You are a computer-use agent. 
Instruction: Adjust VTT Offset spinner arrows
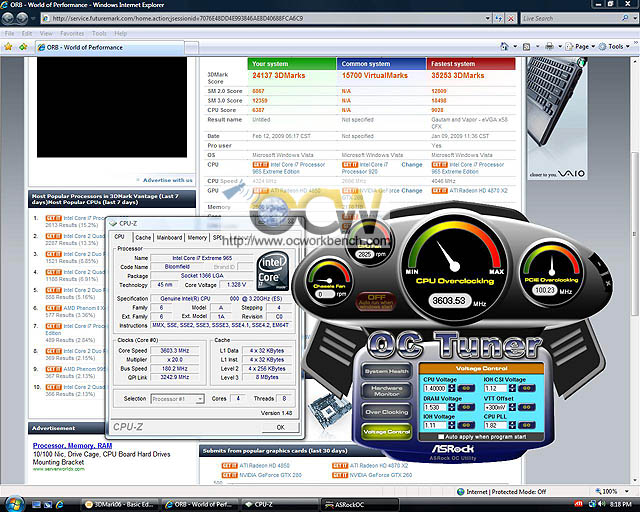coord(512,407)
